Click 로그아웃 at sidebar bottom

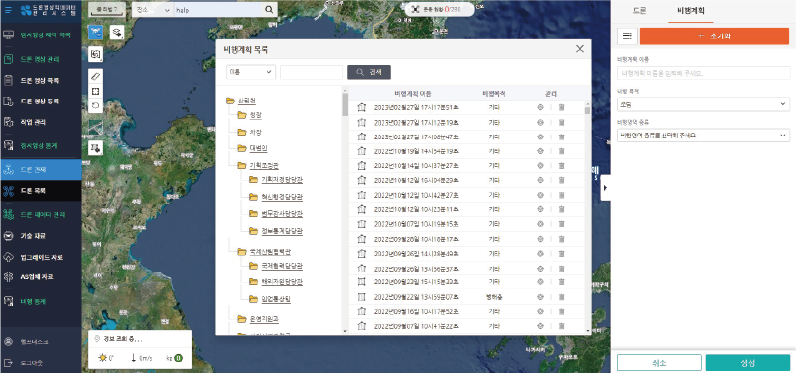31,363
